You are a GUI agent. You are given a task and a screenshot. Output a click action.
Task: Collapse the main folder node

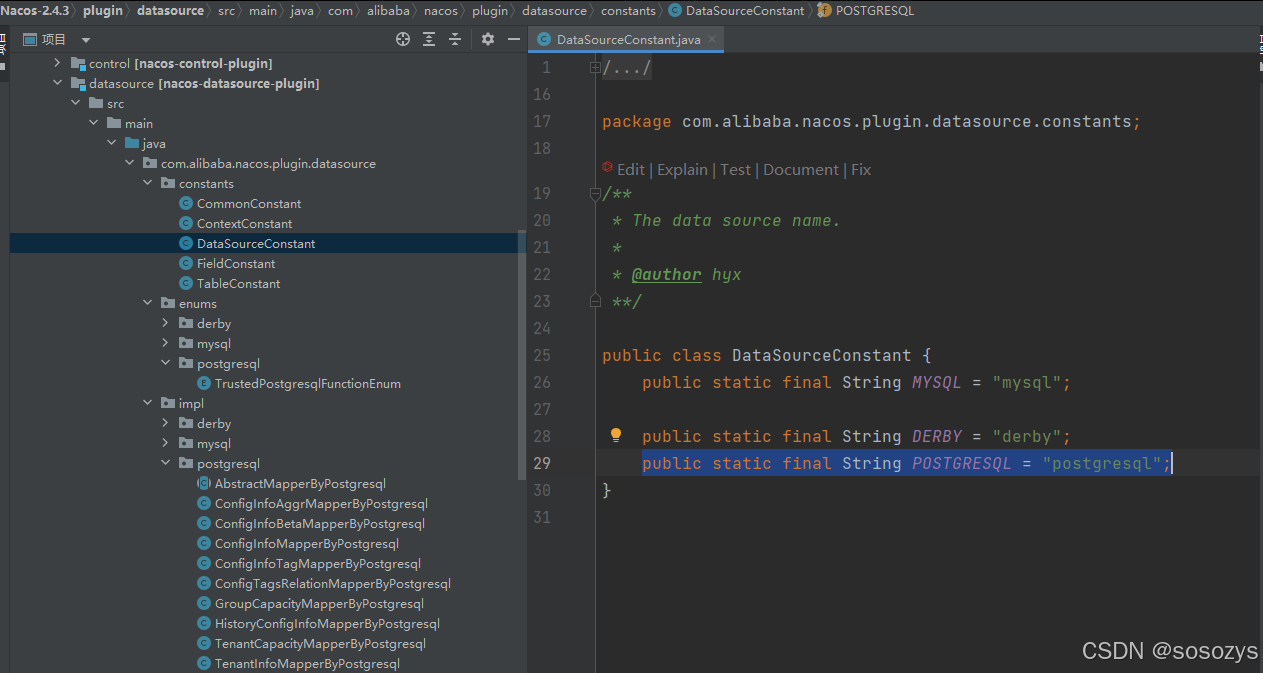click(x=93, y=123)
